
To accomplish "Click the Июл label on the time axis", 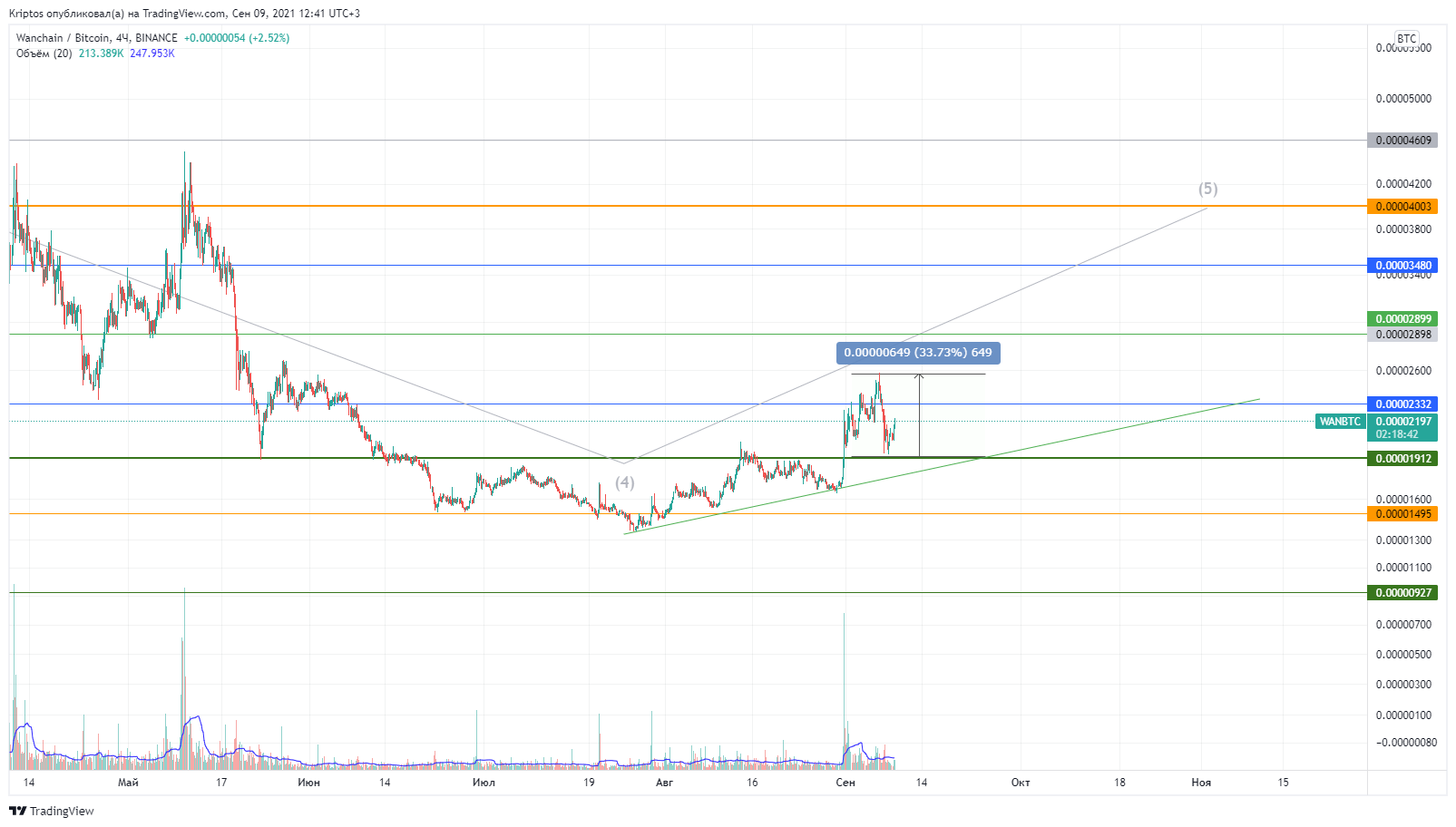I will coord(484,783).
